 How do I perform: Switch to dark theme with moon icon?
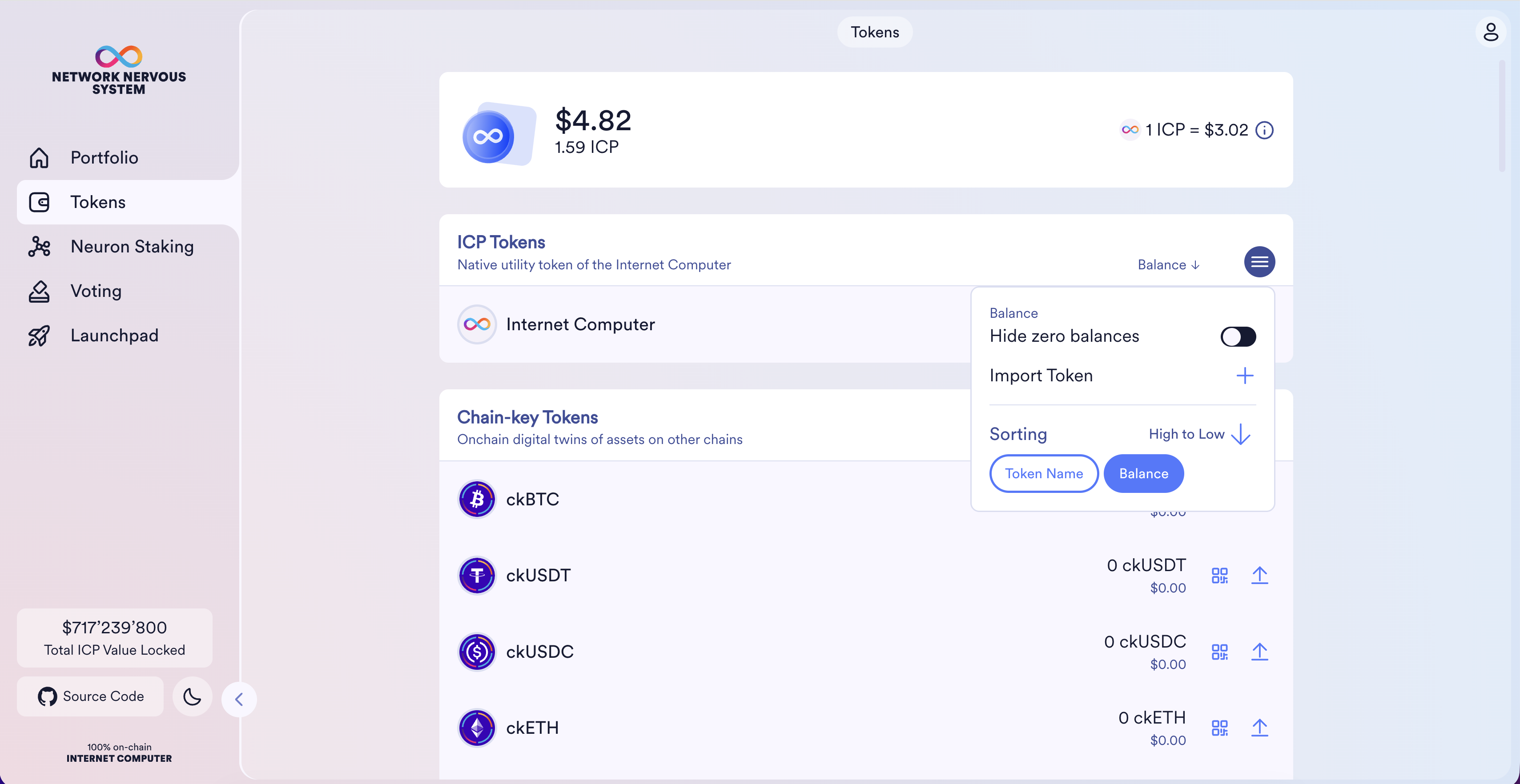192,697
